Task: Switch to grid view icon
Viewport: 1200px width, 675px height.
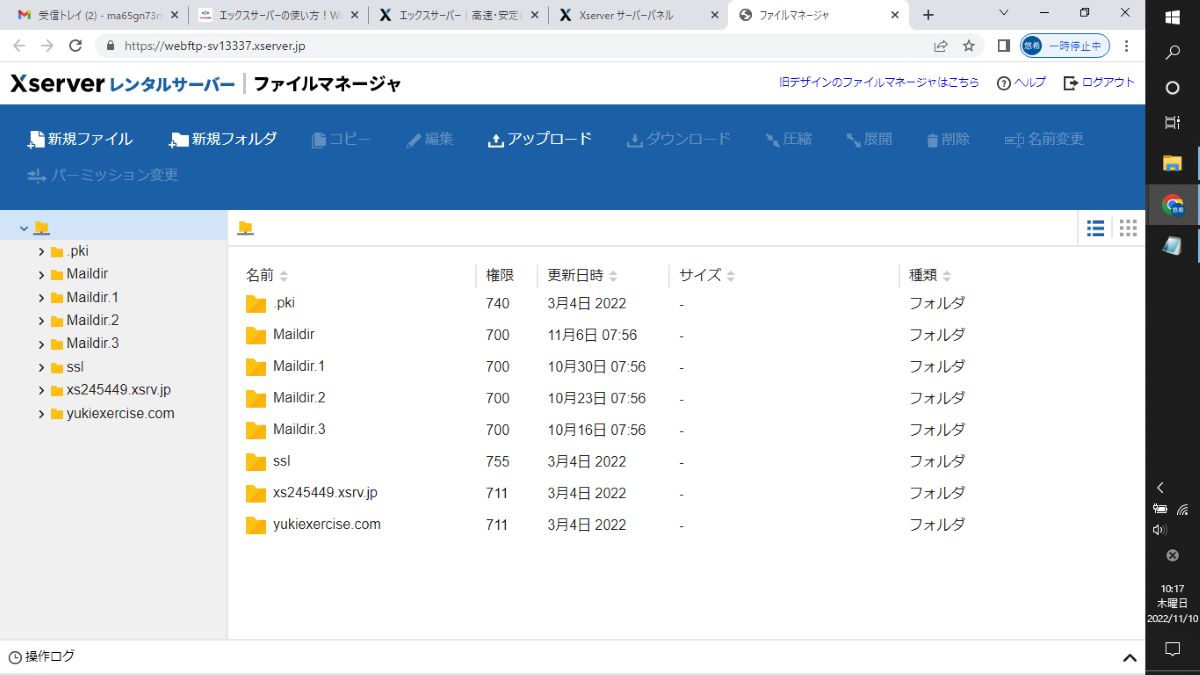Action: pyautogui.click(x=1128, y=228)
